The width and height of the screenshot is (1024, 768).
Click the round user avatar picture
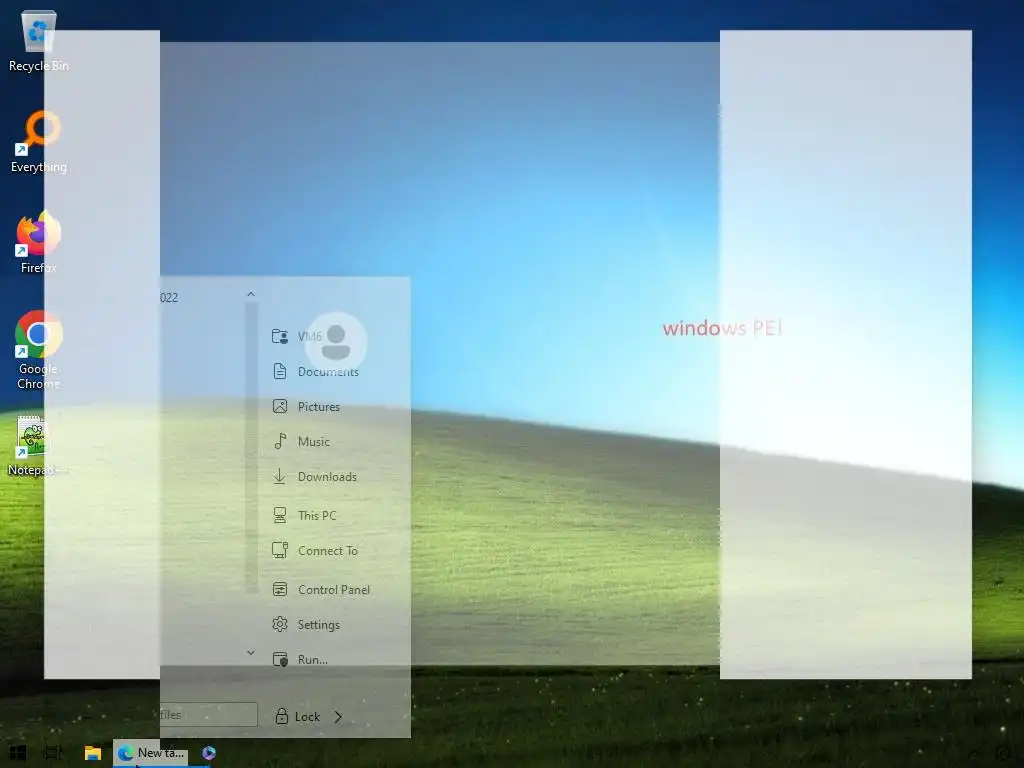coord(336,343)
